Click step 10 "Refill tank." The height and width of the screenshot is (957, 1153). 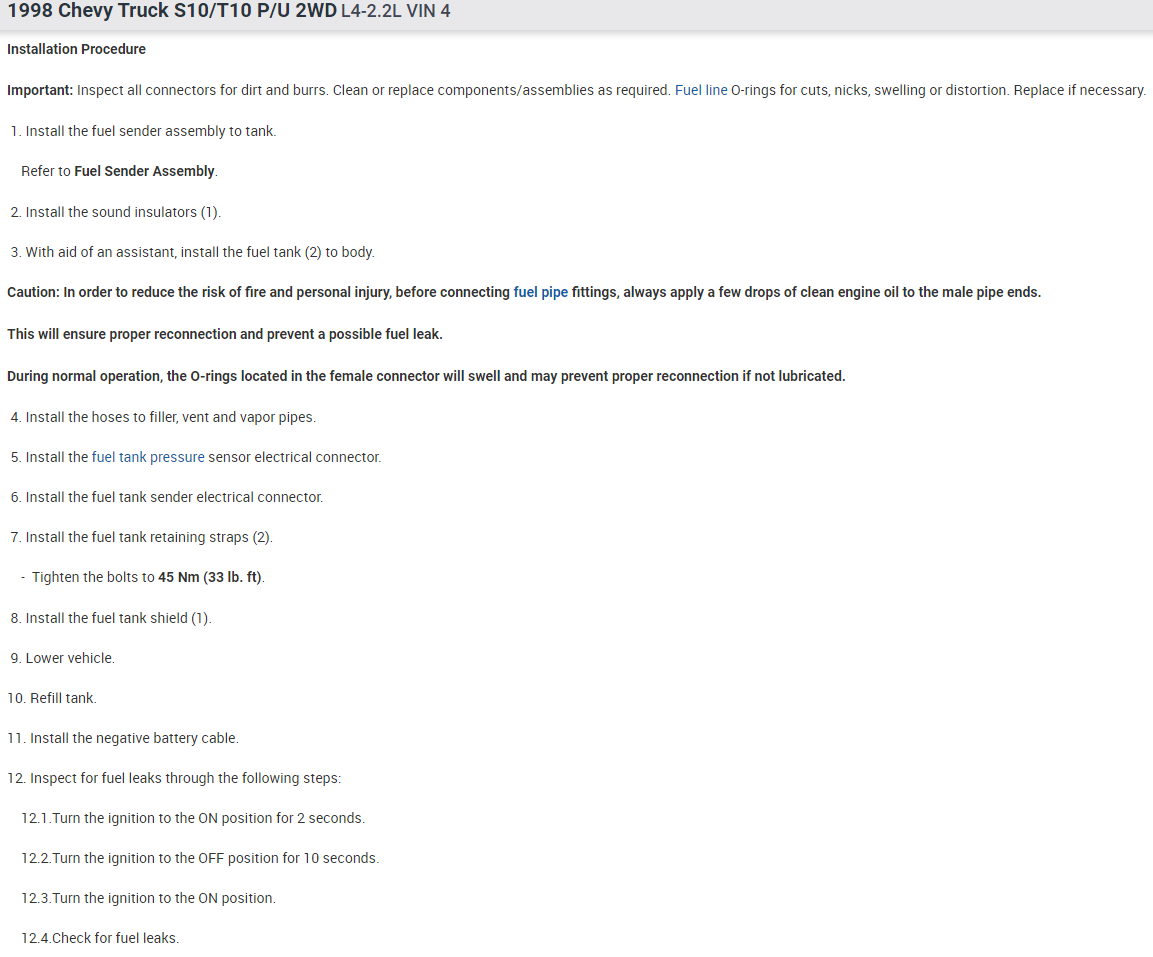(x=63, y=698)
